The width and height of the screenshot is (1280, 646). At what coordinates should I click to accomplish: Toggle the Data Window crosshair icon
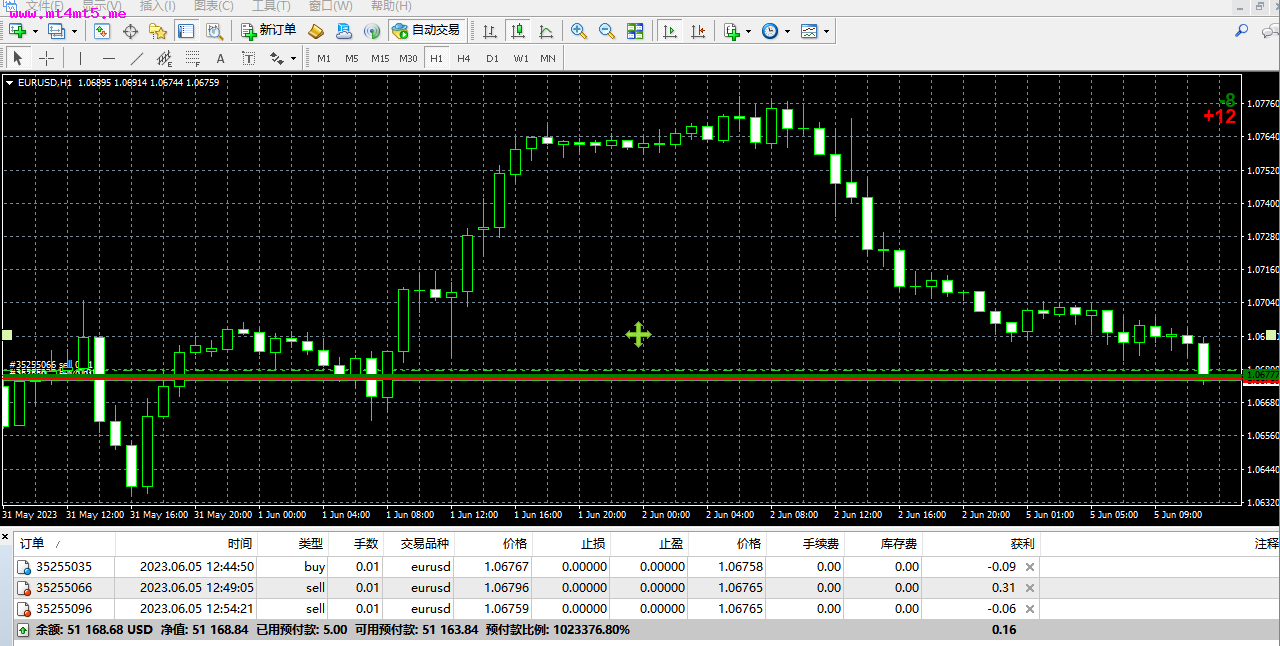click(130, 31)
